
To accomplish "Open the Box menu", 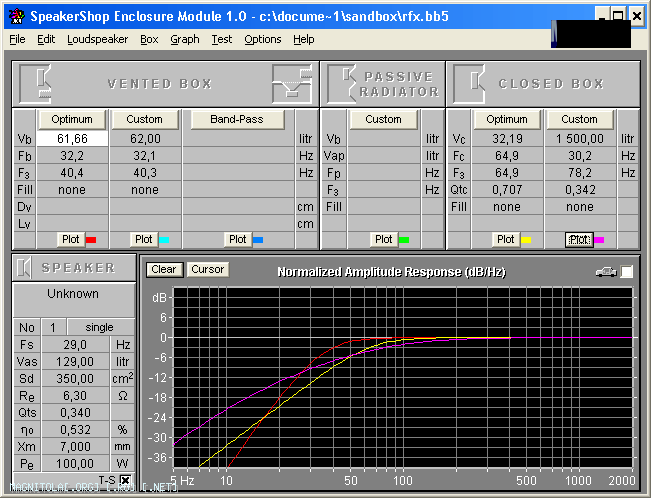I will click(x=149, y=39).
